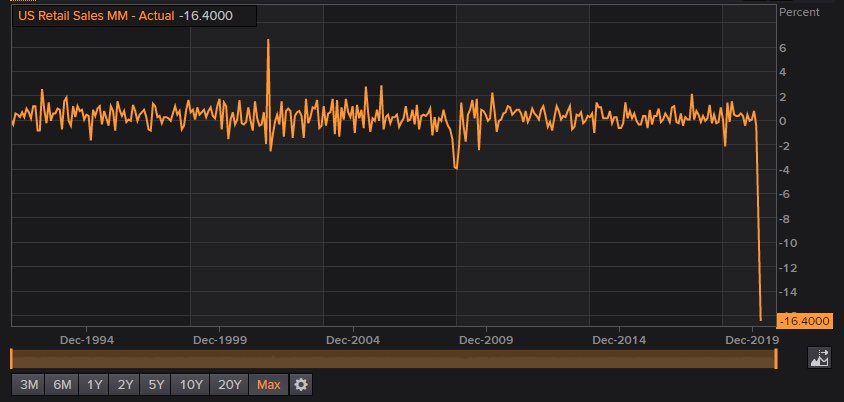844x402 pixels.
Task: Click the Dec-2009 axis label
Action: pyautogui.click(x=486, y=340)
